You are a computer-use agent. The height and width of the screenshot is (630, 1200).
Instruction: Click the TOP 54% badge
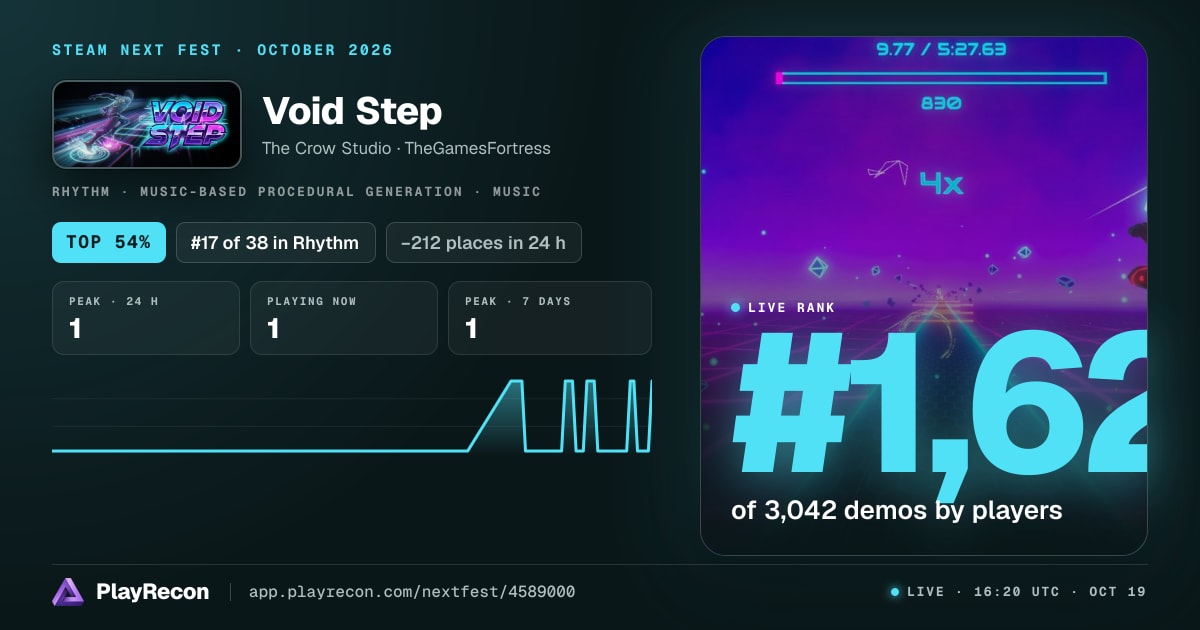(109, 242)
